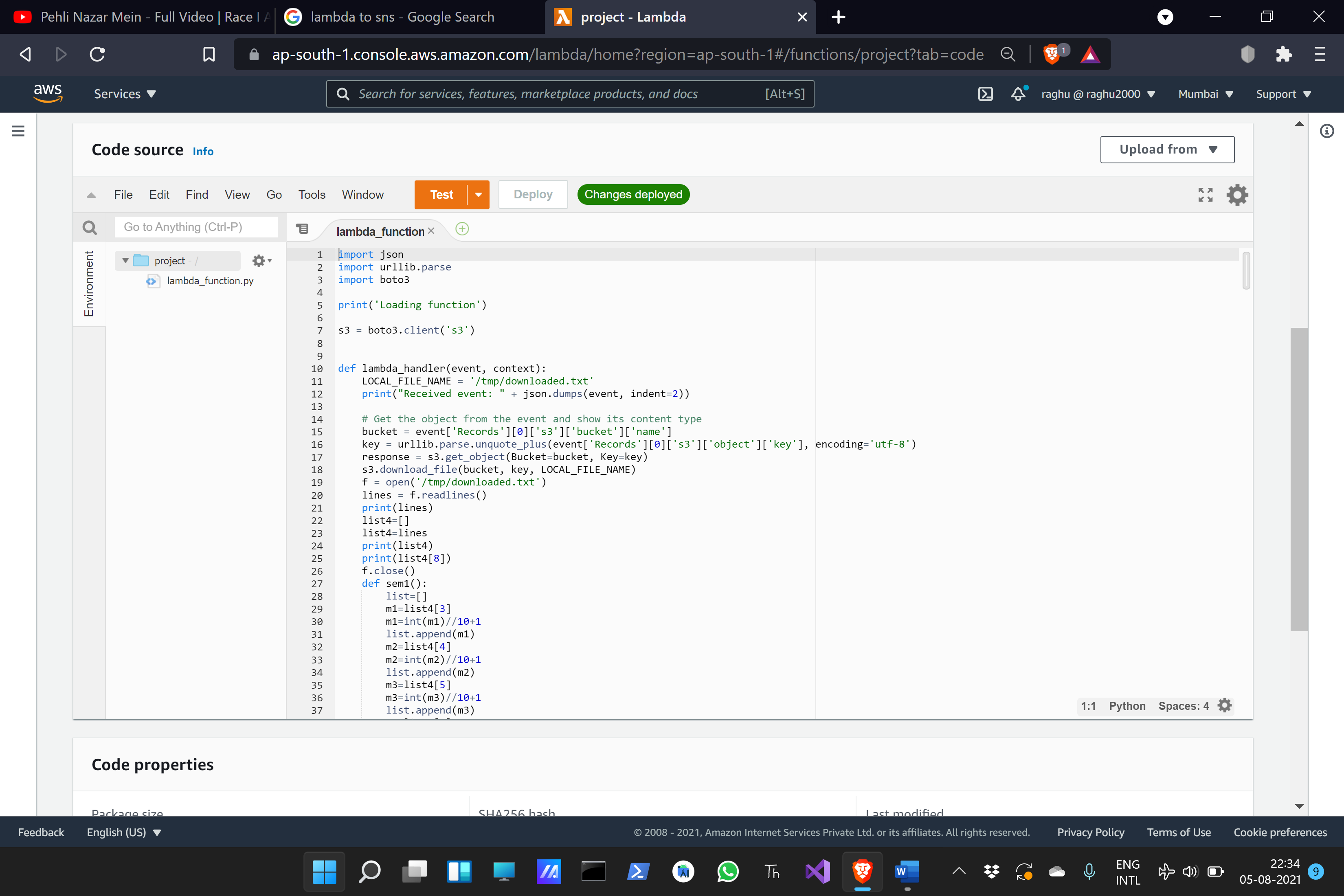Image resolution: width=1344 pixels, height=896 pixels.
Task: Open browser extensions puzzle icon
Action: click(x=1283, y=54)
